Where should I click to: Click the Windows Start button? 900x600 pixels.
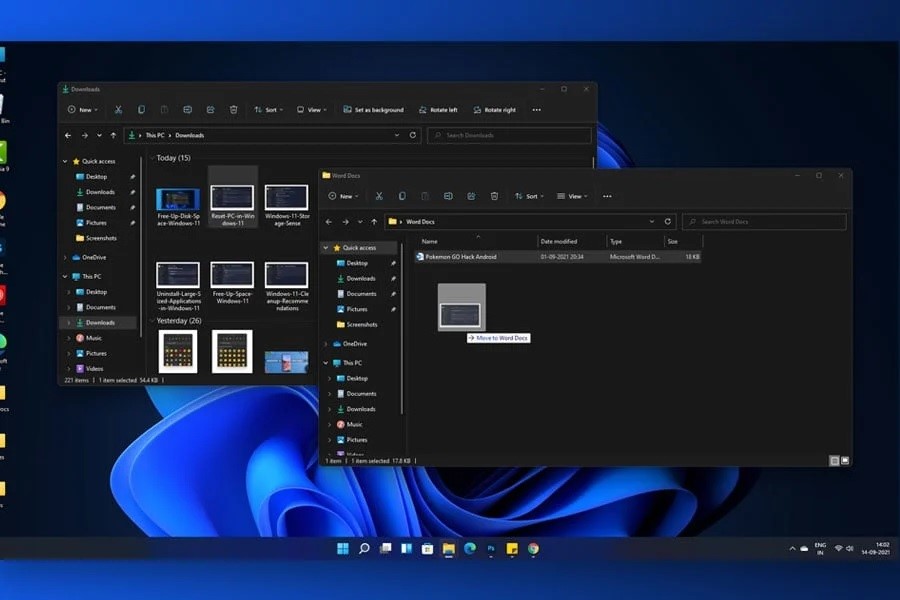(x=343, y=549)
